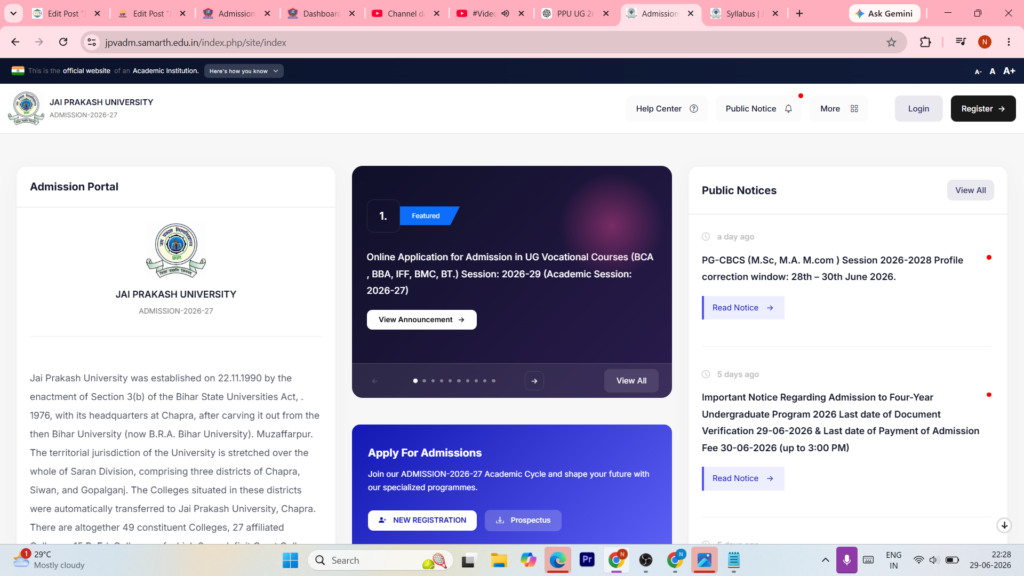The image size is (1024, 576).
Task: Open a new browser tab
Action: click(799, 13)
